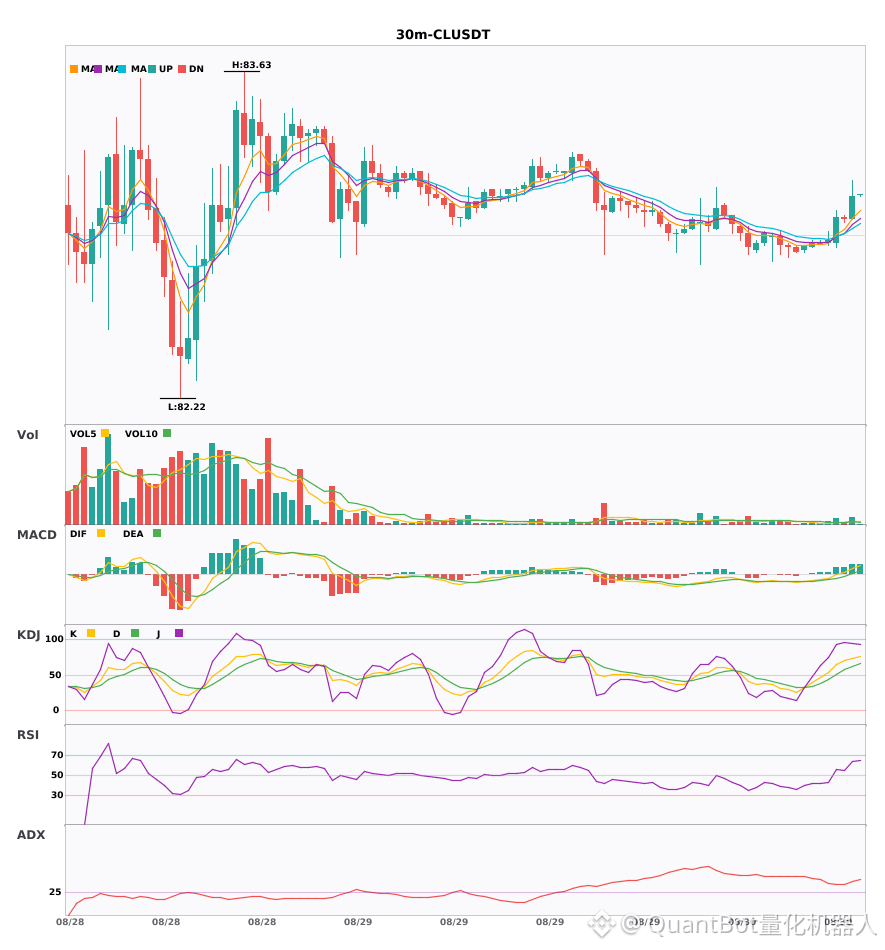Viewport: 885px width, 950px height.
Task: Click the VOL5 legend text
Action: (83, 434)
